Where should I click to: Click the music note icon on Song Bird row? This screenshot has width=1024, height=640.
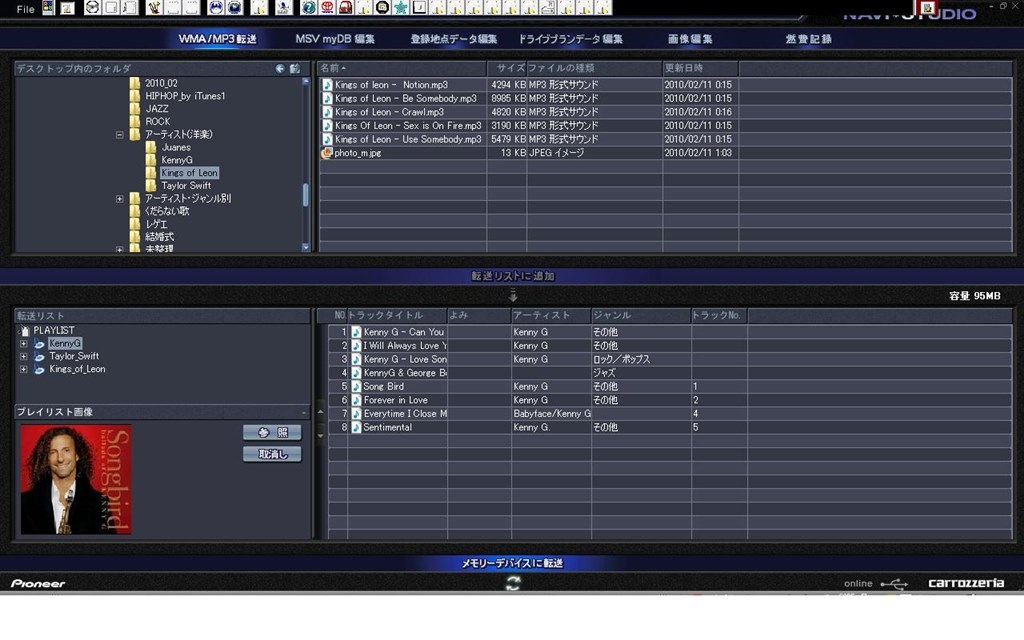354,385
